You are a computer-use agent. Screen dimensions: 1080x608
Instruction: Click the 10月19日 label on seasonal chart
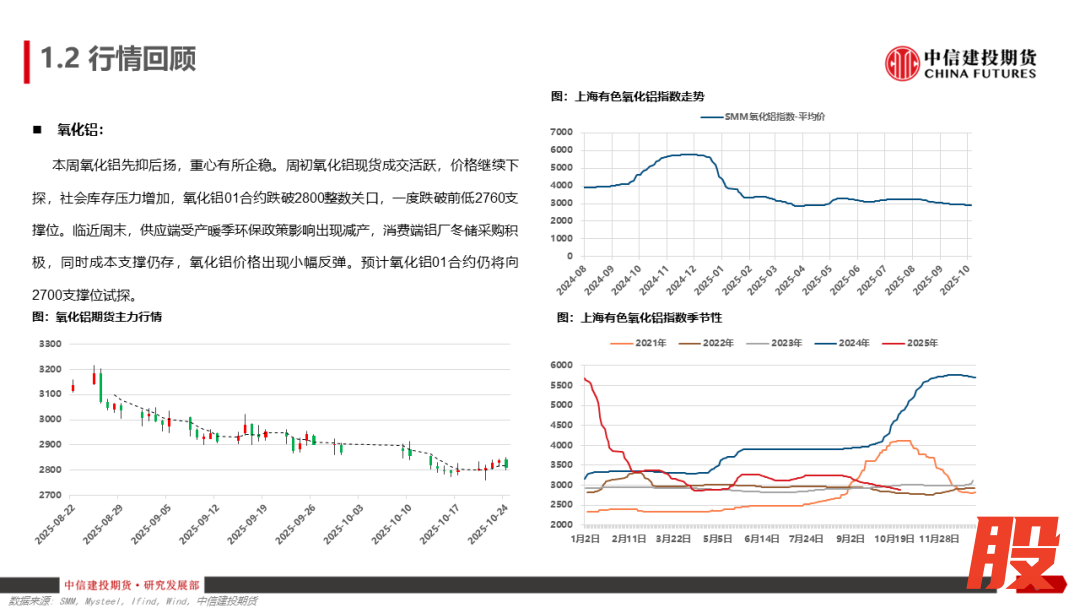click(886, 537)
